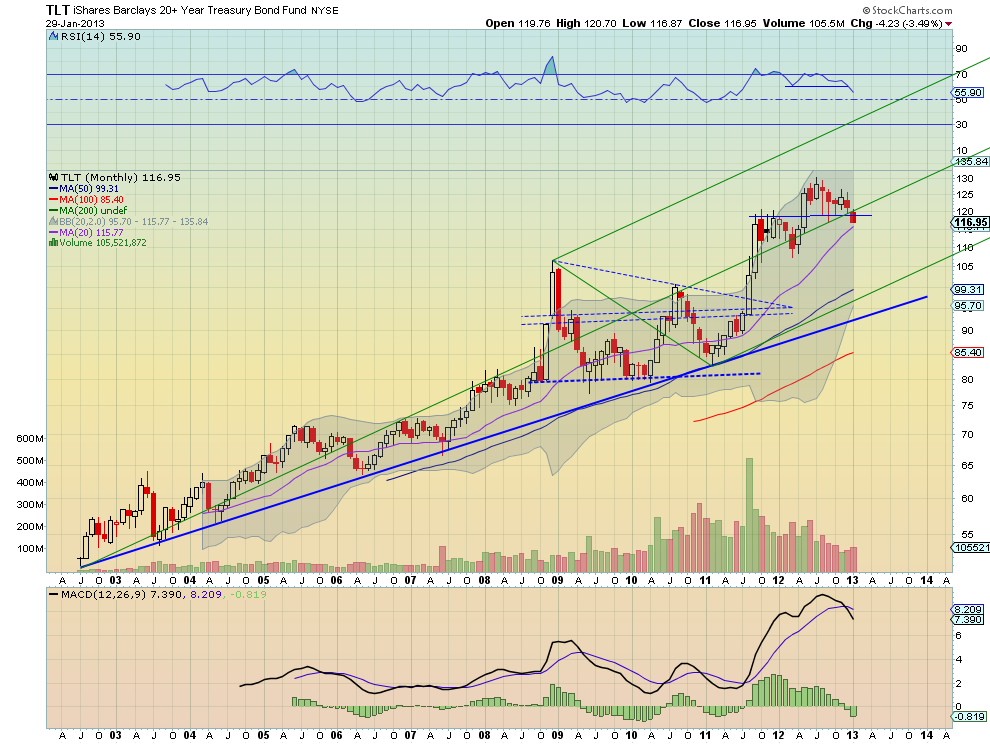Image resolution: width=990 pixels, height=744 pixels.
Task: Click the volume bars icon beside Volume legend
Action: pos(54,243)
